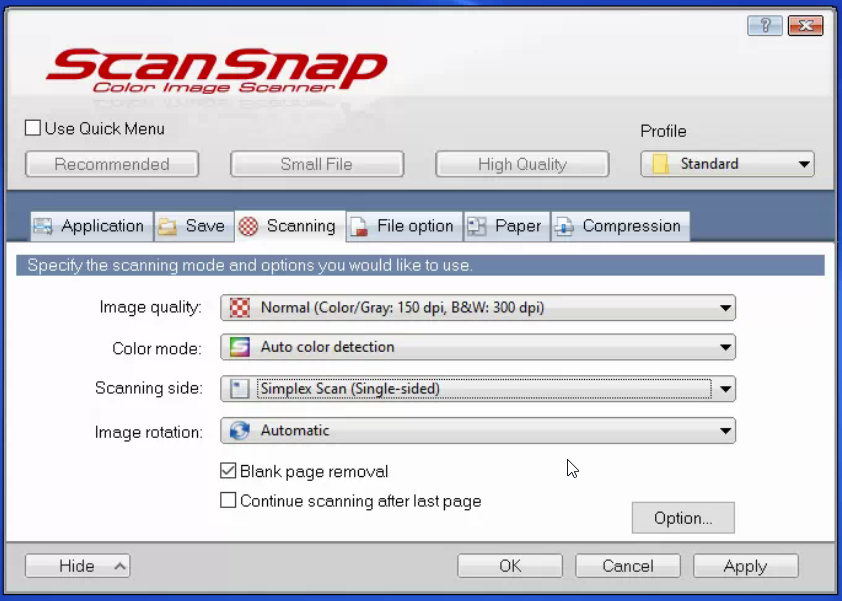Uncheck Blank page removal

click(x=228, y=470)
